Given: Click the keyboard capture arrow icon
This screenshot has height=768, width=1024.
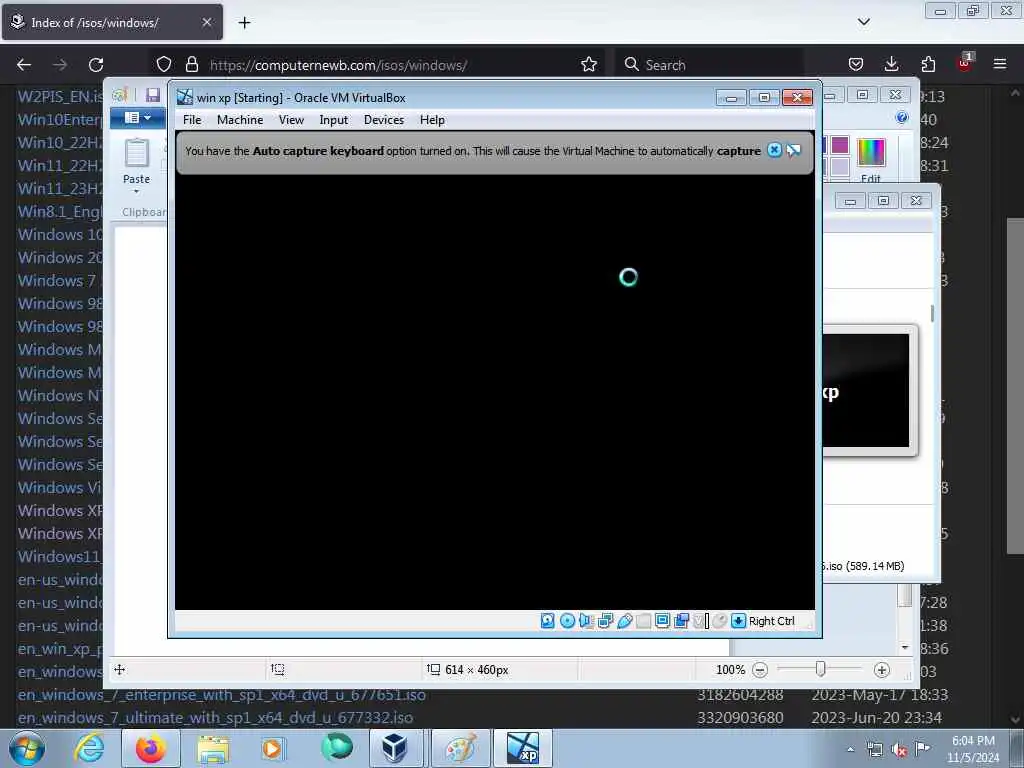Looking at the screenshot, I should [x=738, y=620].
